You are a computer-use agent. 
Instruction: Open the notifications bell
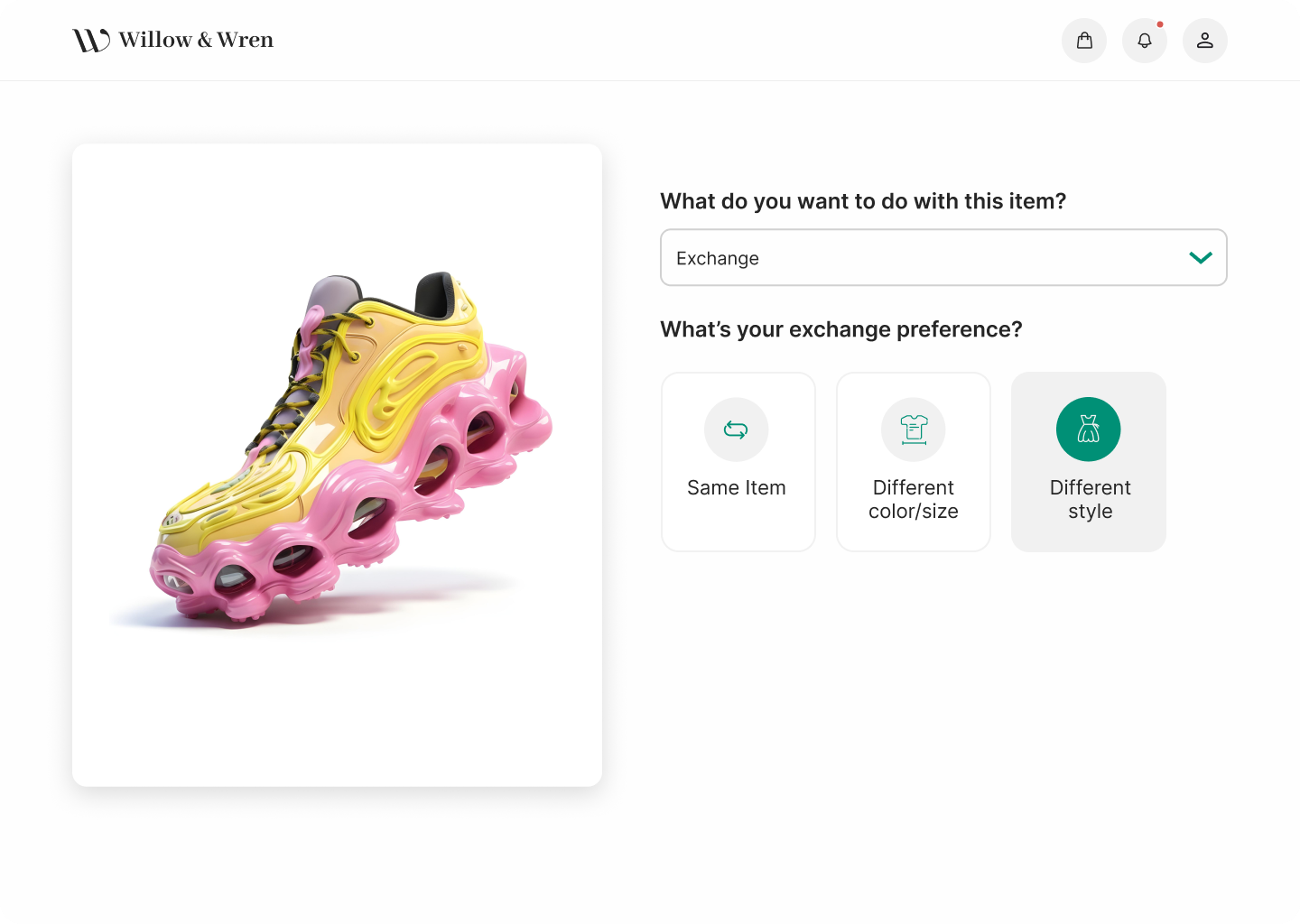click(x=1145, y=41)
